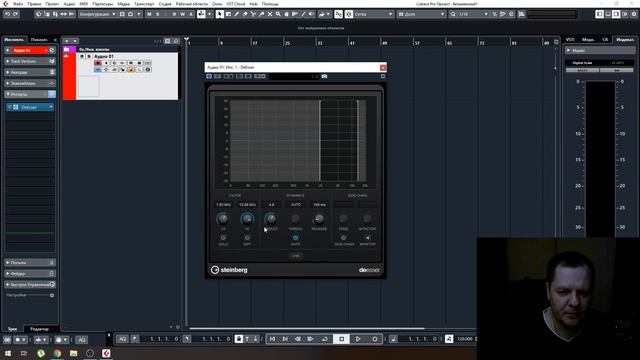Click the transport Record button
The image size is (640, 360).
coord(375,339)
